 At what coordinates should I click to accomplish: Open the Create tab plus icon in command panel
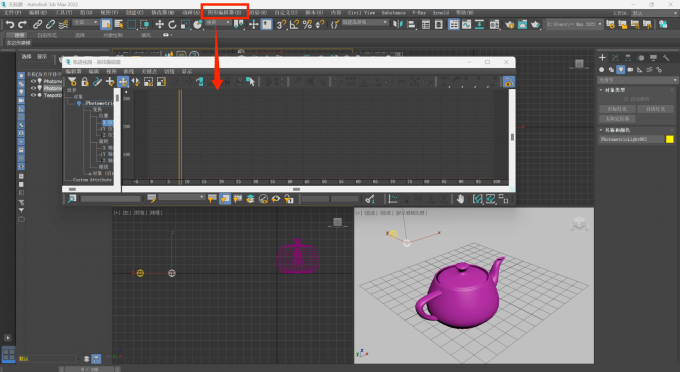click(x=602, y=57)
